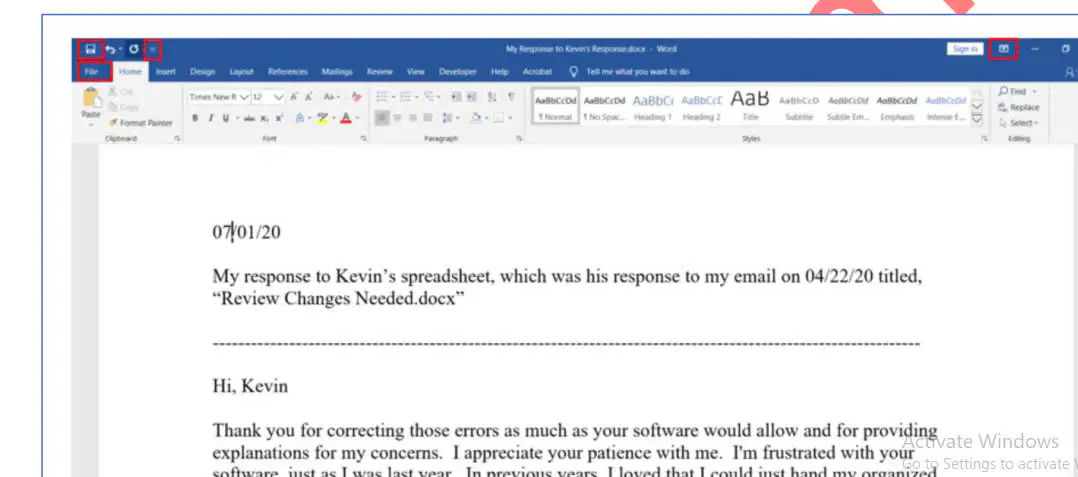This screenshot has height=477, width=1078.
Task: Open the Review ribbon tab
Action: point(379,71)
